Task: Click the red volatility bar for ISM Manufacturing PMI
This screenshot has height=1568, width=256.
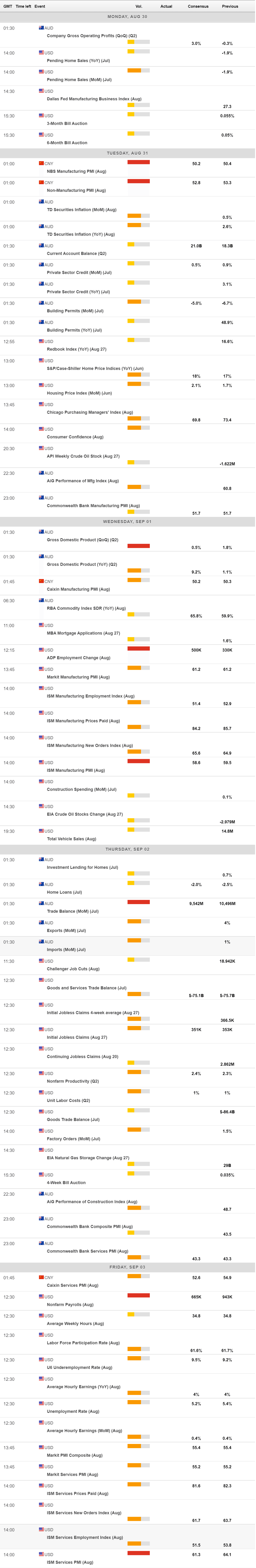Action: tap(139, 761)
